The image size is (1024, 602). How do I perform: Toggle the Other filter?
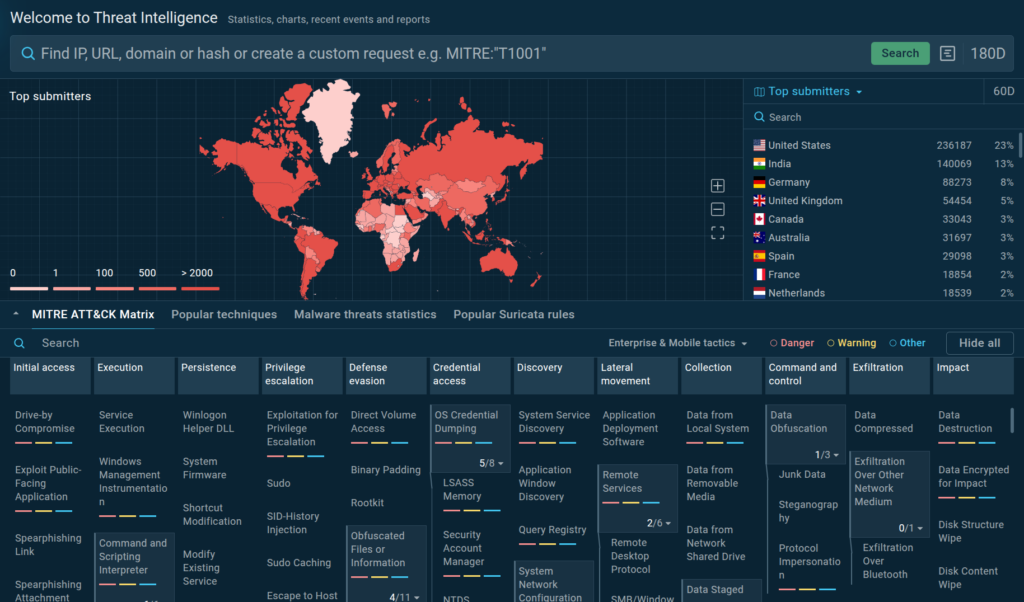tap(907, 343)
